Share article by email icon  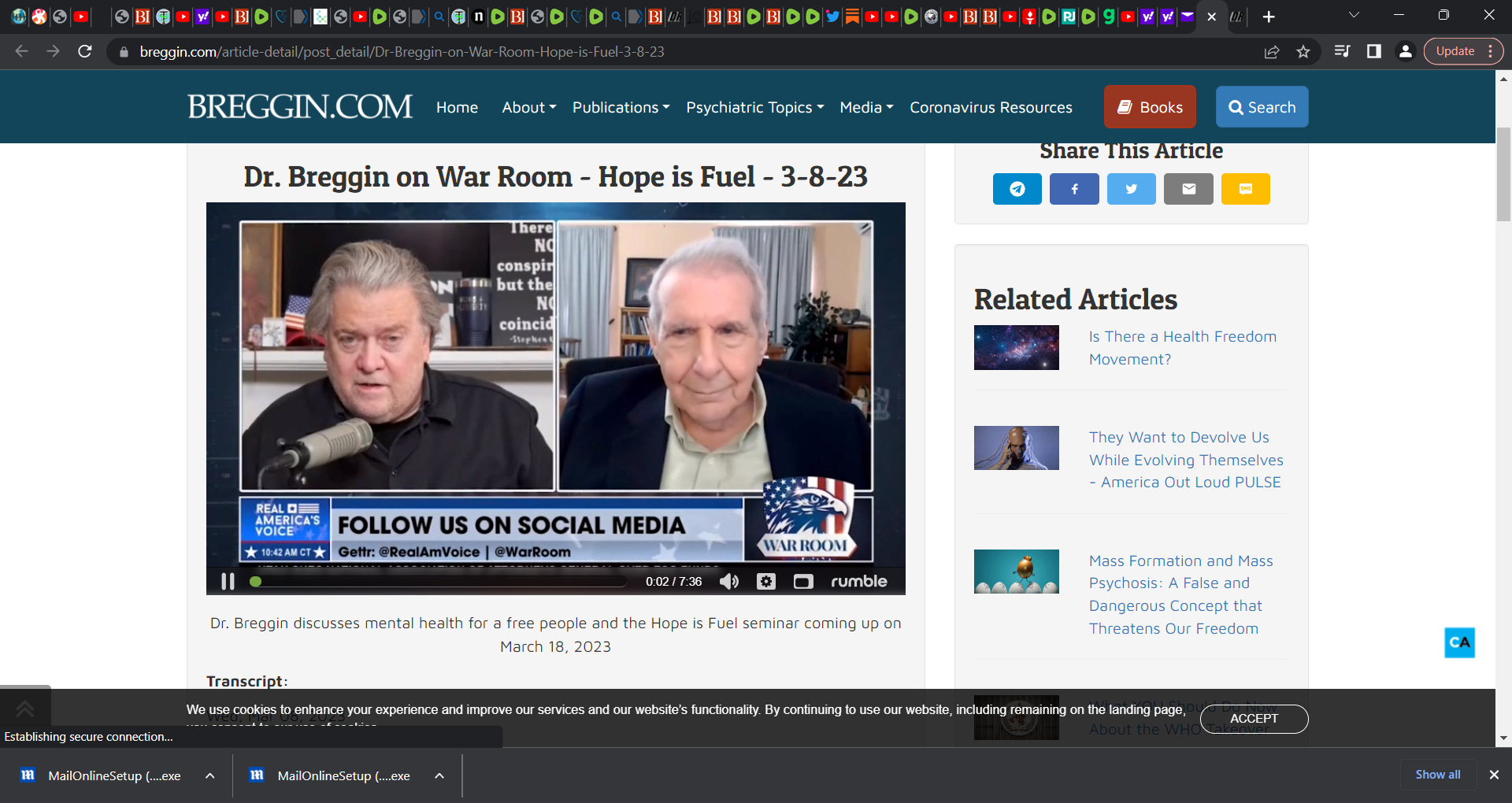(1188, 189)
